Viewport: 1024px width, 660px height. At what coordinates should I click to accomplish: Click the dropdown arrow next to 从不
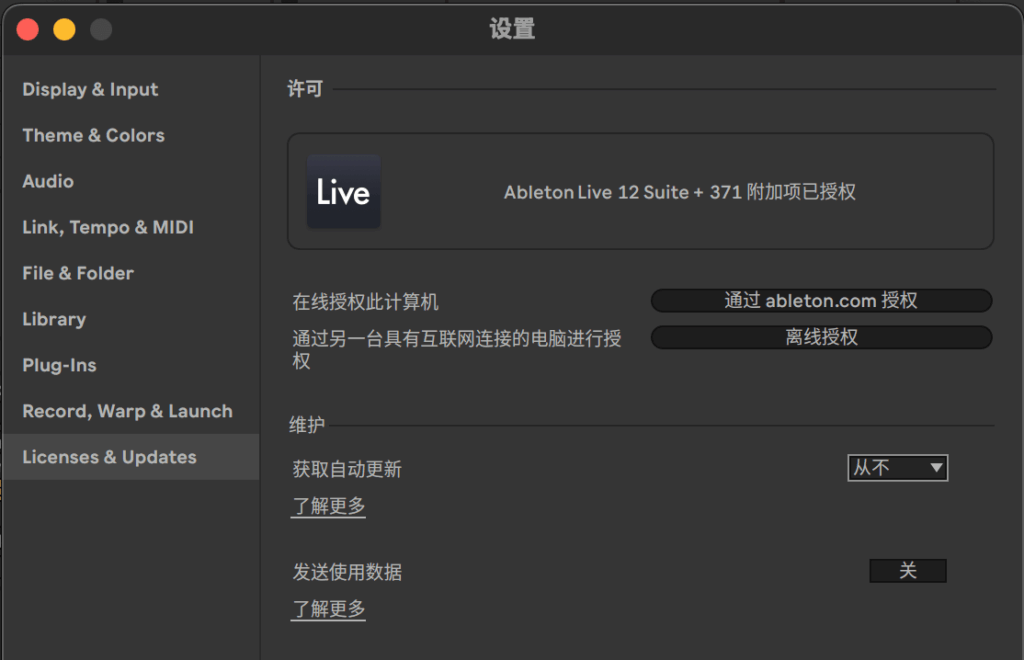point(936,467)
